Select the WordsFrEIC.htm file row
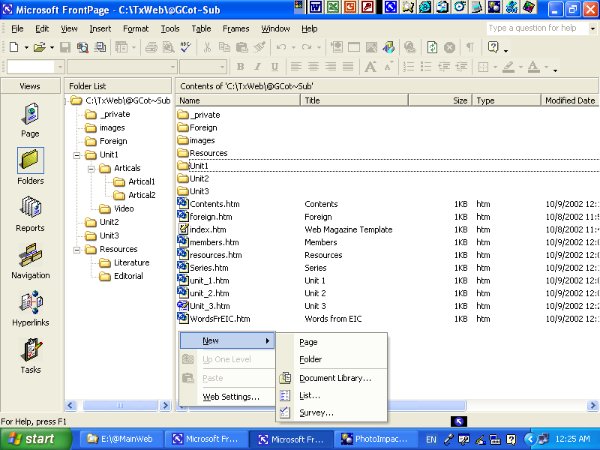 click(x=388, y=319)
